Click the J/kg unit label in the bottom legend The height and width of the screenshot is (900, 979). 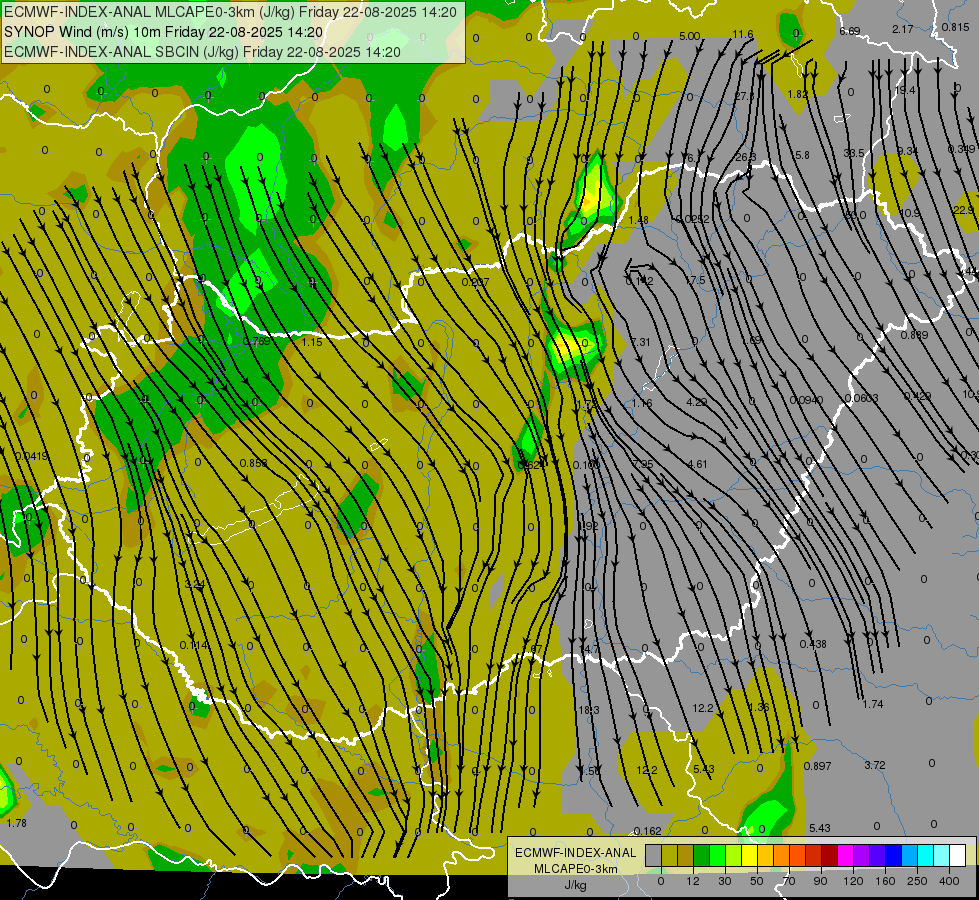pyautogui.click(x=575, y=885)
